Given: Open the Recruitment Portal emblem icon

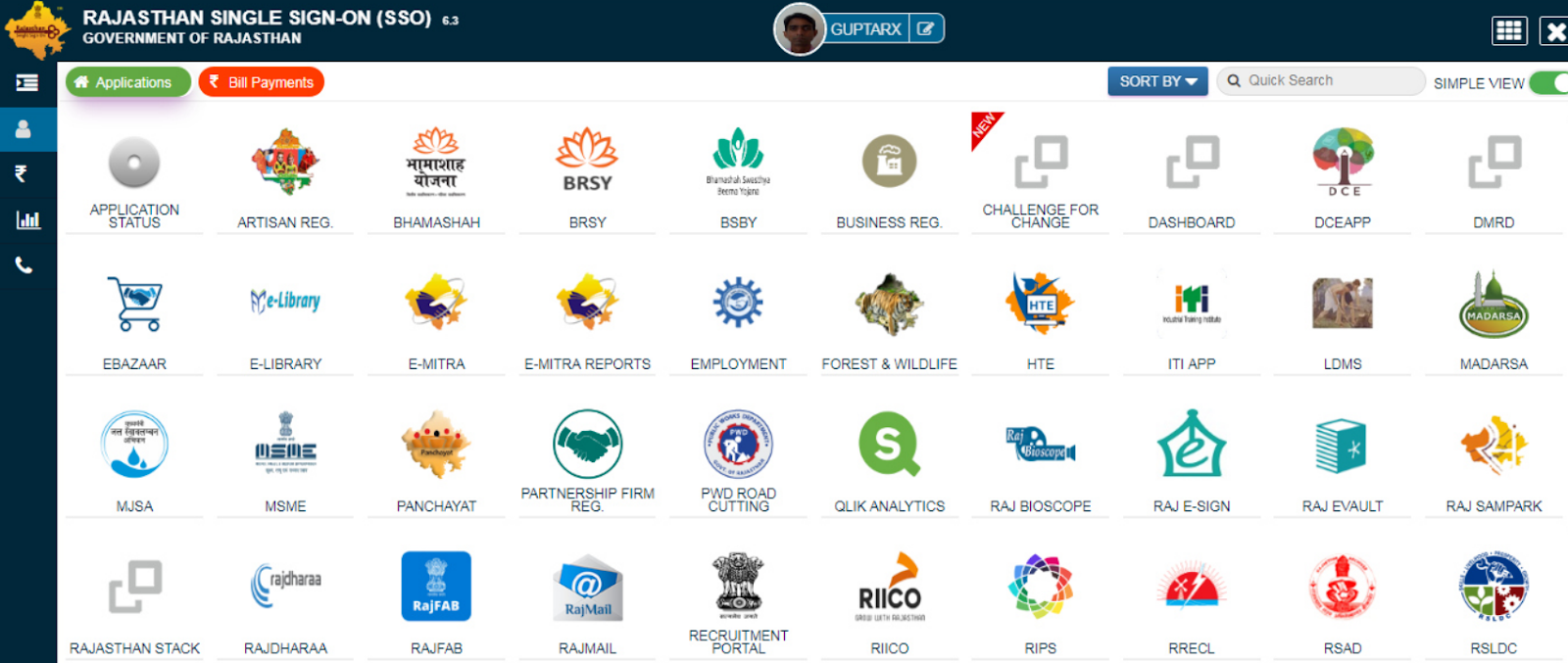Looking at the screenshot, I should click(x=738, y=586).
